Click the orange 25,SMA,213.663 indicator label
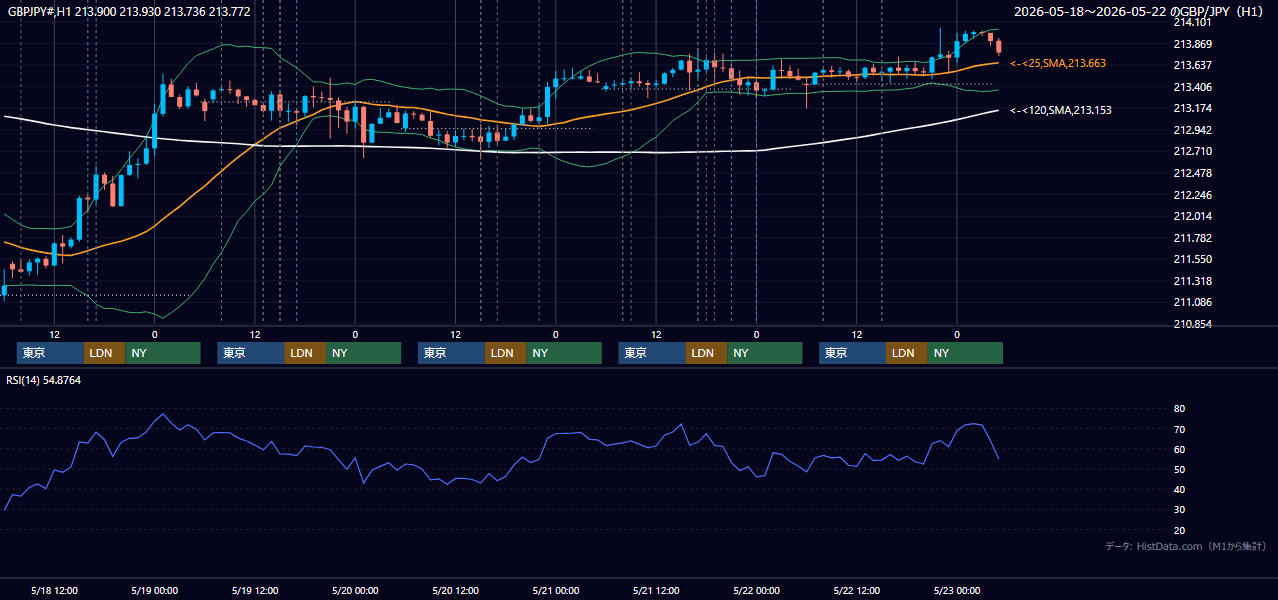Viewport: 1278px width, 600px height. (1058, 63)
